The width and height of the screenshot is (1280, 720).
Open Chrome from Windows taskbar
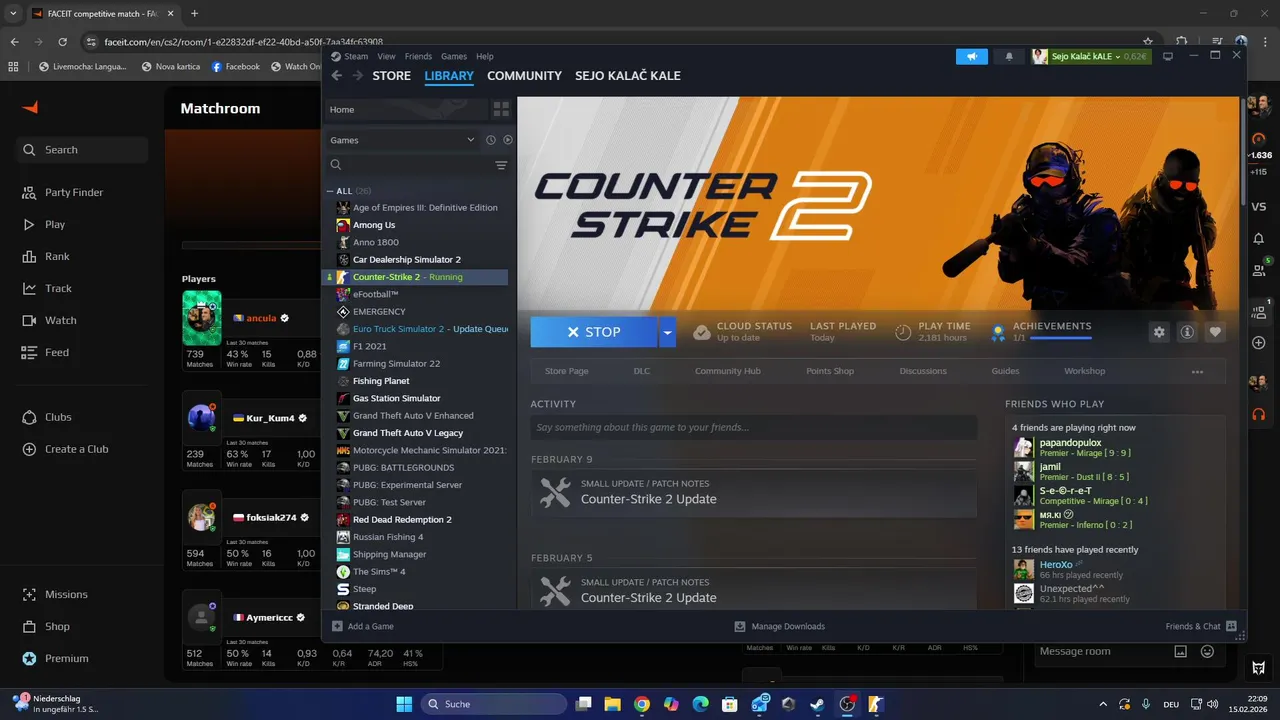click(x=642, y=704)
